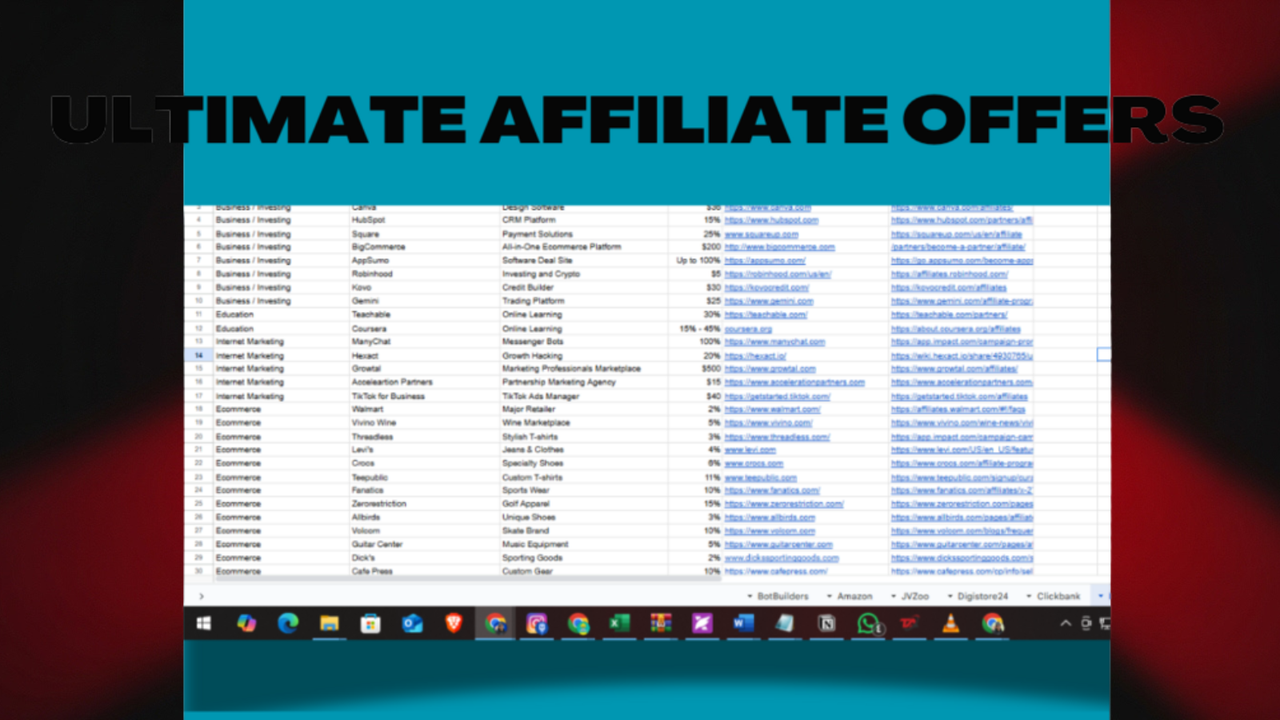Open the affiliates.robinhood.com affiliate link

coord(949,274)
